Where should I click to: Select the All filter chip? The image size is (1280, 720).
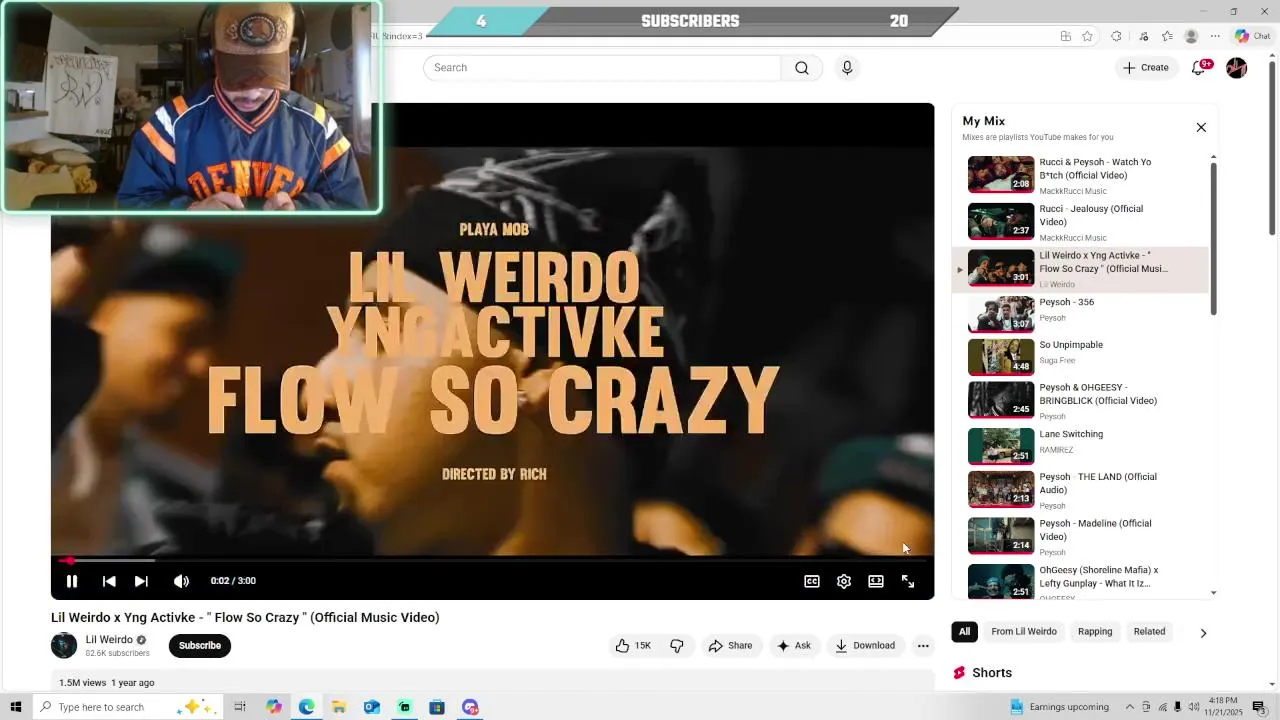pos(964,632)
